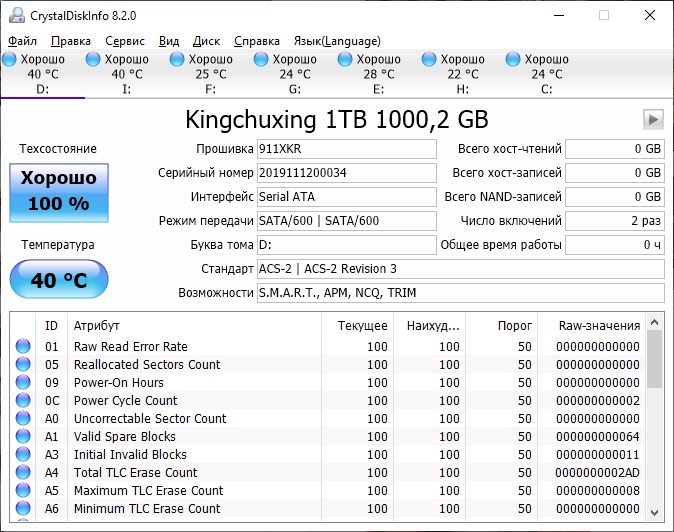Click the Возможности field S.M.A.R.T., APM
The image size is (674, 532).
point(461,293)
